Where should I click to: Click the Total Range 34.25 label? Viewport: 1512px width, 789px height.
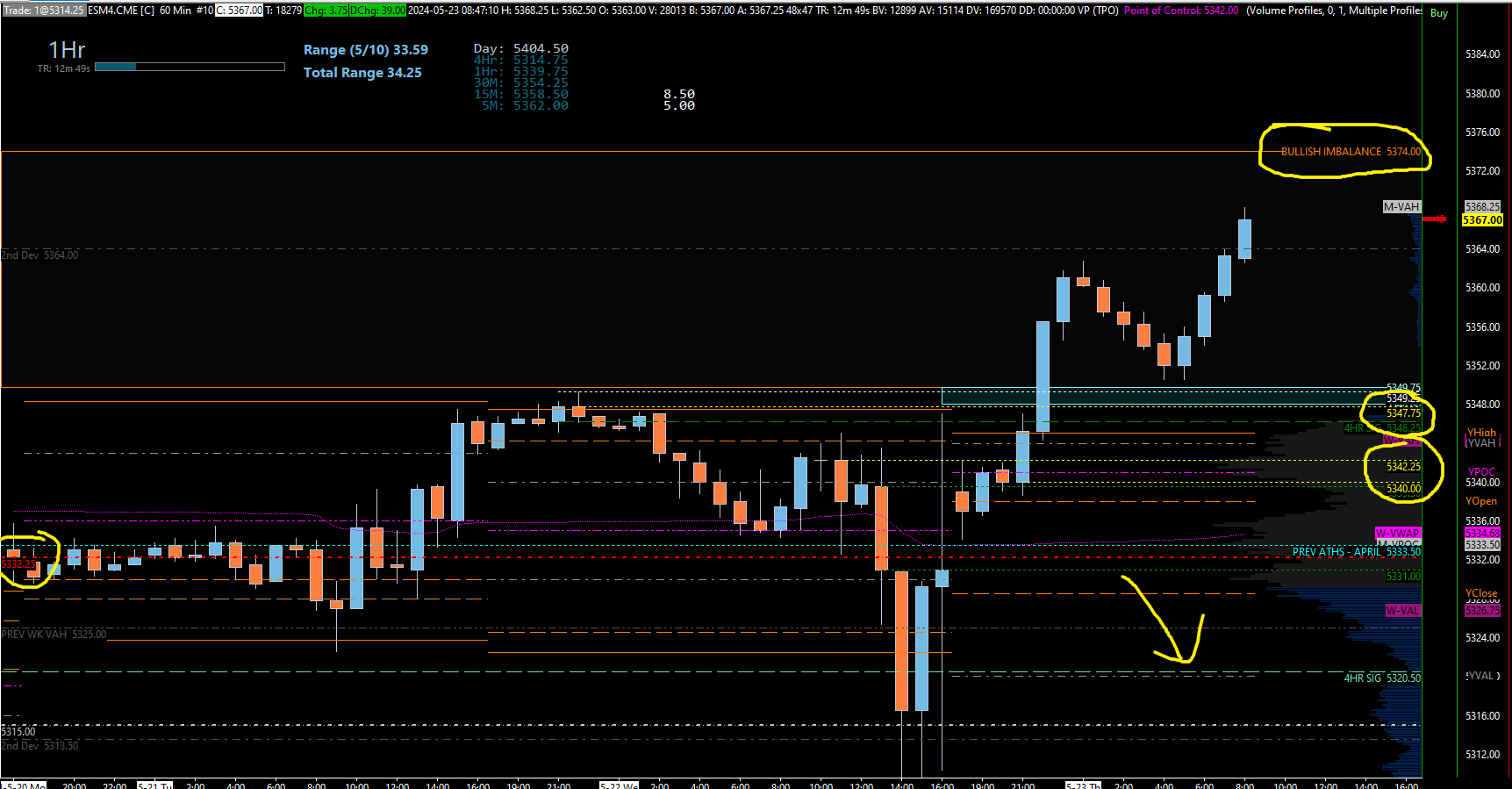362,73
